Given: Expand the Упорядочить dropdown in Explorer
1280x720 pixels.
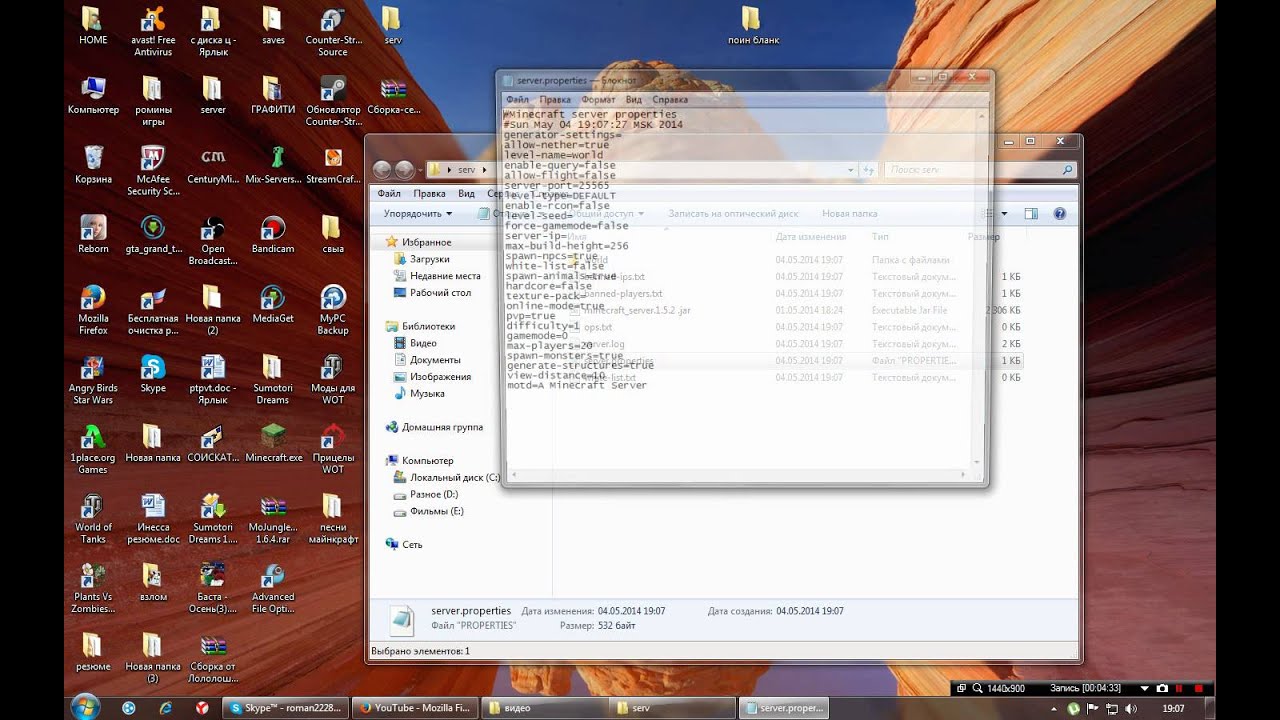Looking at the screenshot, I should [417, 213].
